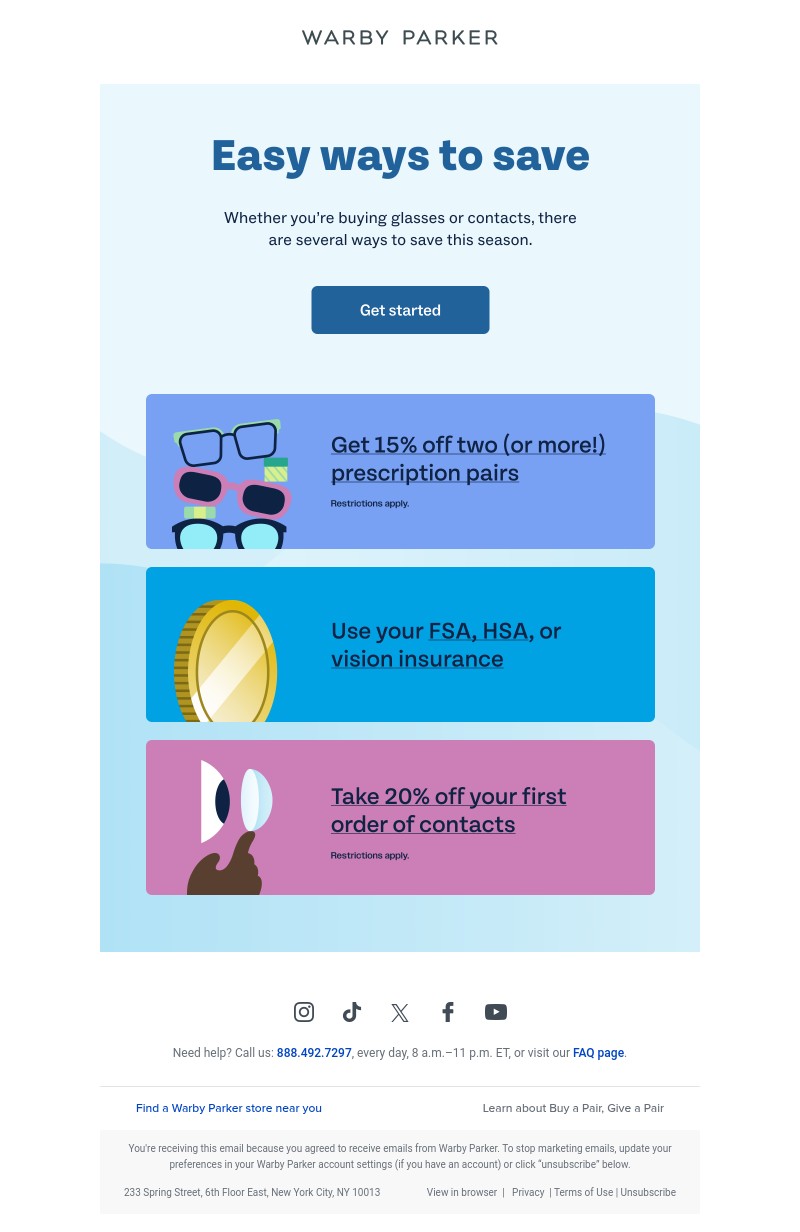
Task: Unsubscribe from marketing emails
Action: 648,1192
